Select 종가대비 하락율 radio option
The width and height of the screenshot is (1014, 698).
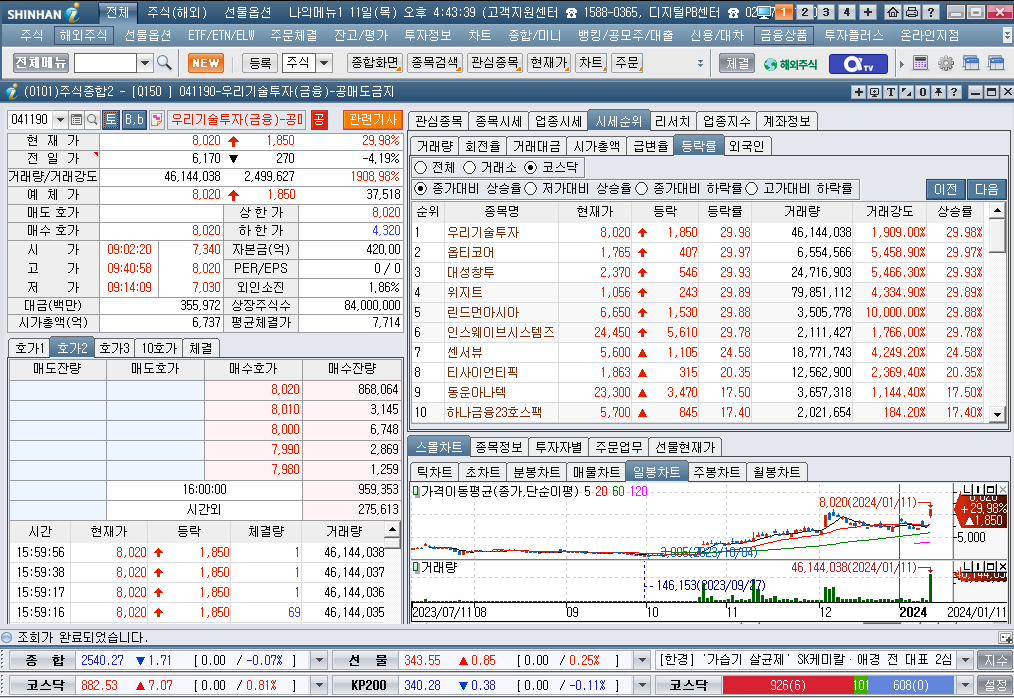(642, 188)
